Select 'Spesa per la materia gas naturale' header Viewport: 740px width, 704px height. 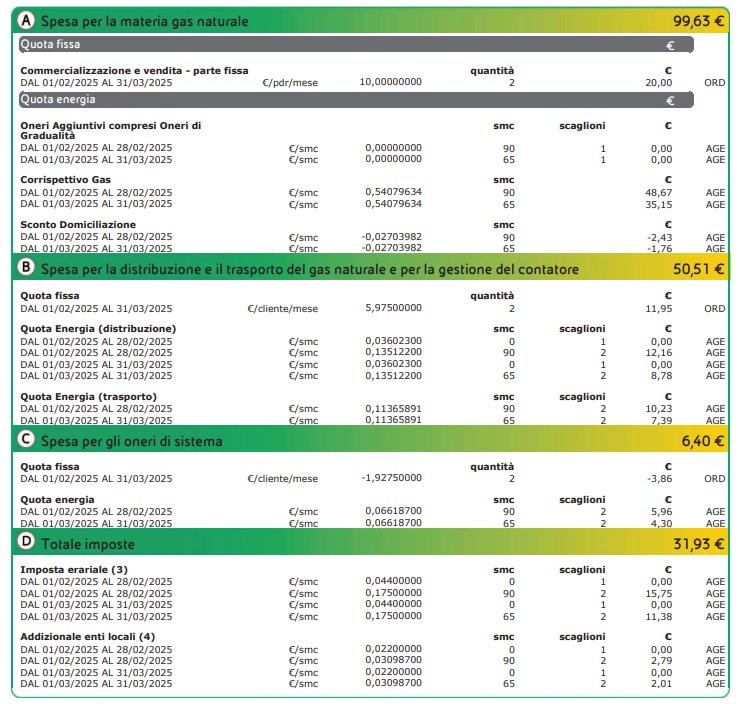(144, 21)
